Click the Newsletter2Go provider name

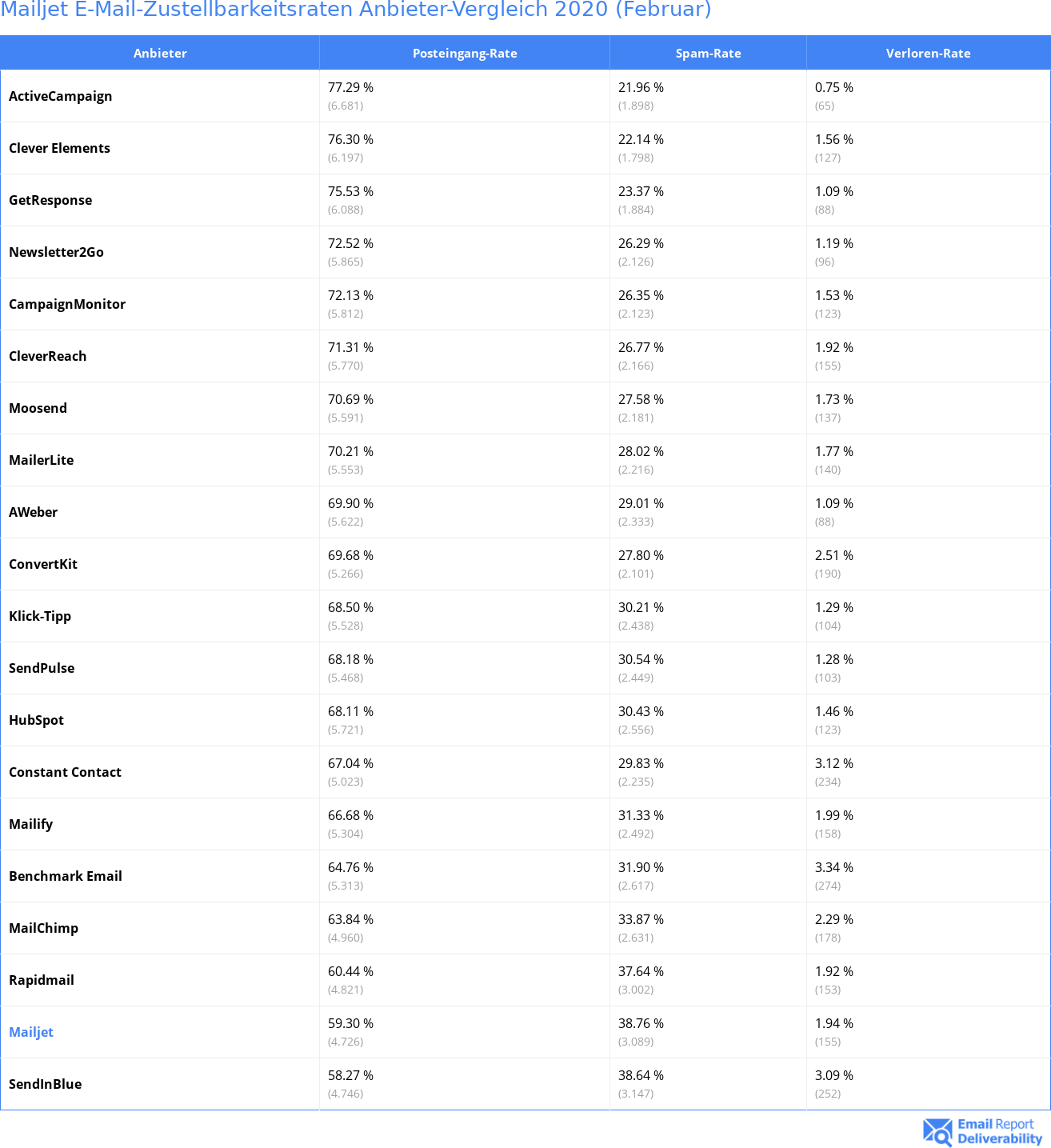coord(56,252)
